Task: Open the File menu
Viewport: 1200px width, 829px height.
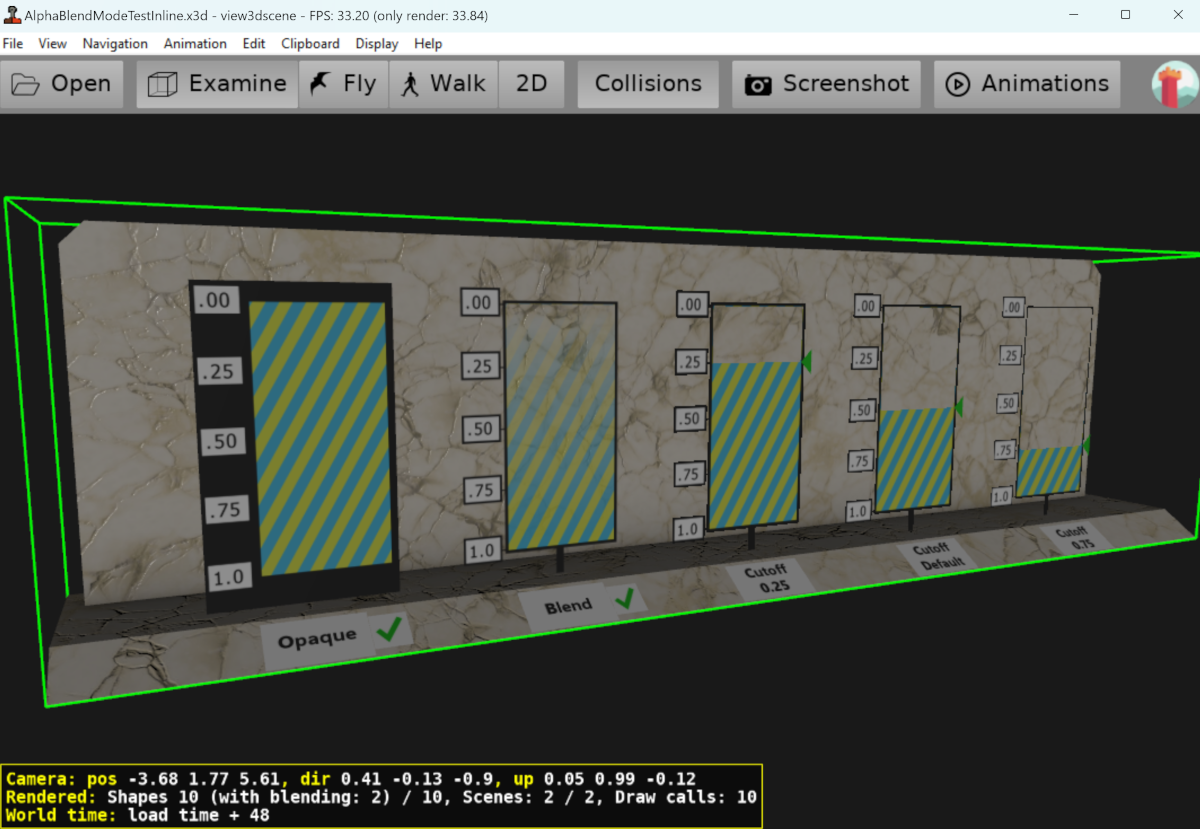Action: (13, 44)
